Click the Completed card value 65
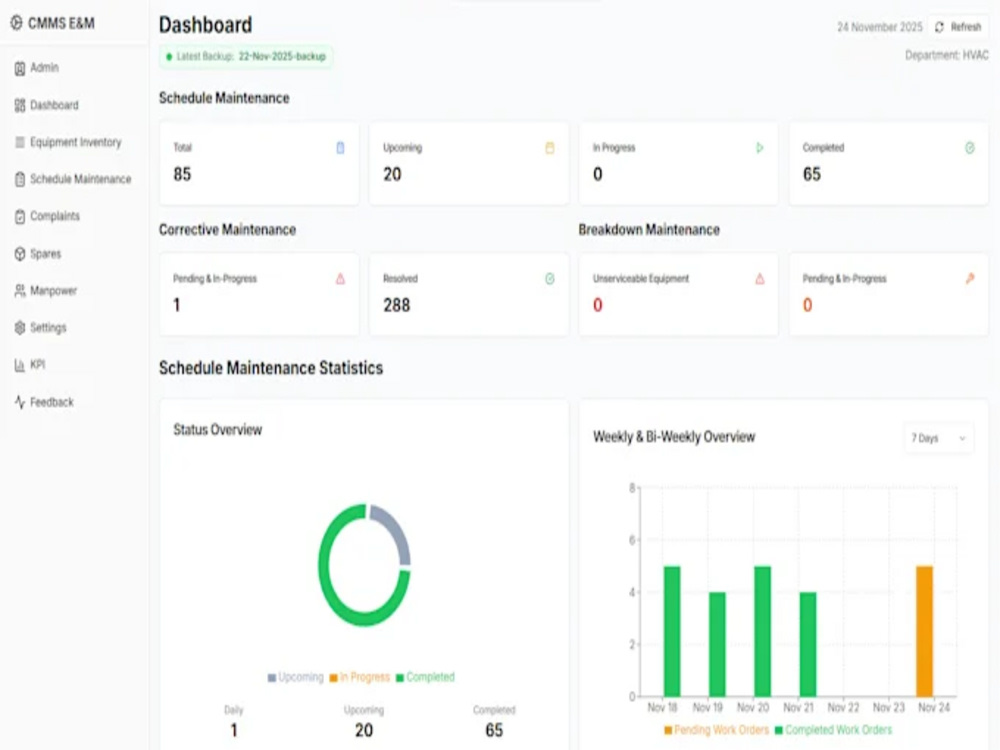The height and width of the screenshot is (750, 1000). 812,174
